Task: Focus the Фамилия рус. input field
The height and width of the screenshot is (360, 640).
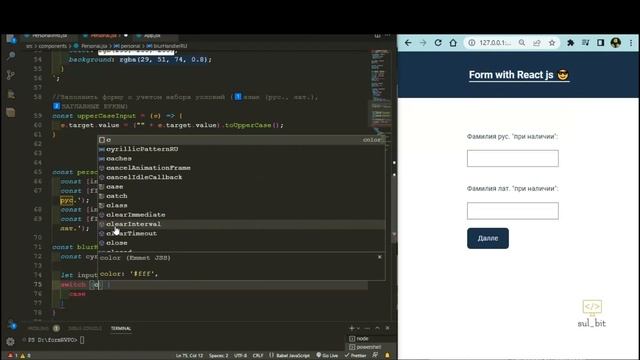Action: (x=513, y=158)
